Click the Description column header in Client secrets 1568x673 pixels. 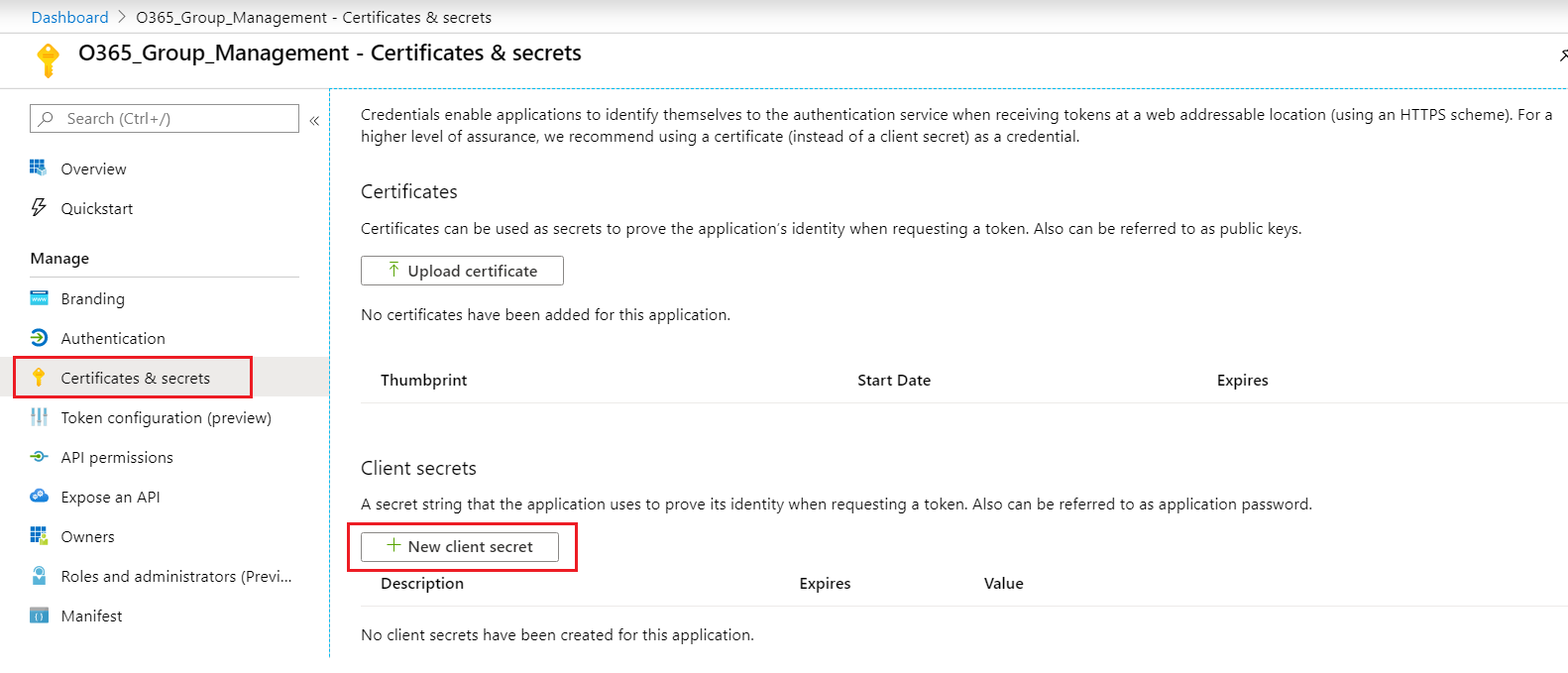pos(422,584)
